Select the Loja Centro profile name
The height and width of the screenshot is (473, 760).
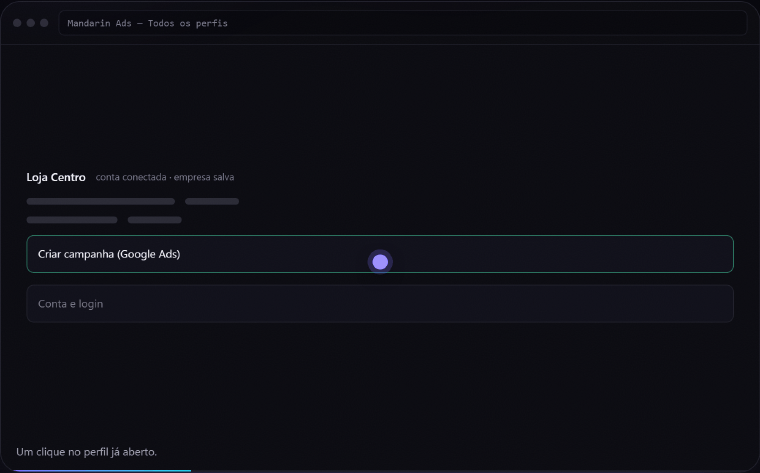56,177
